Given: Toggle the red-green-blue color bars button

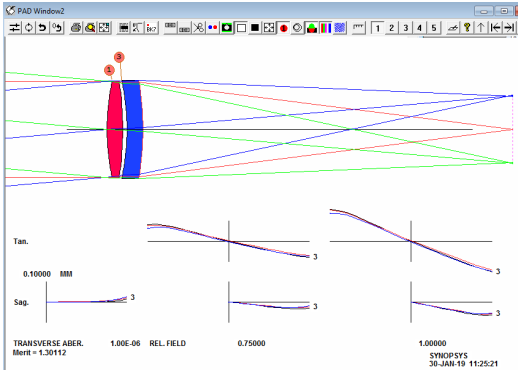Looking at the screenshot, I should pyautogui.click(x=326, y=28).
